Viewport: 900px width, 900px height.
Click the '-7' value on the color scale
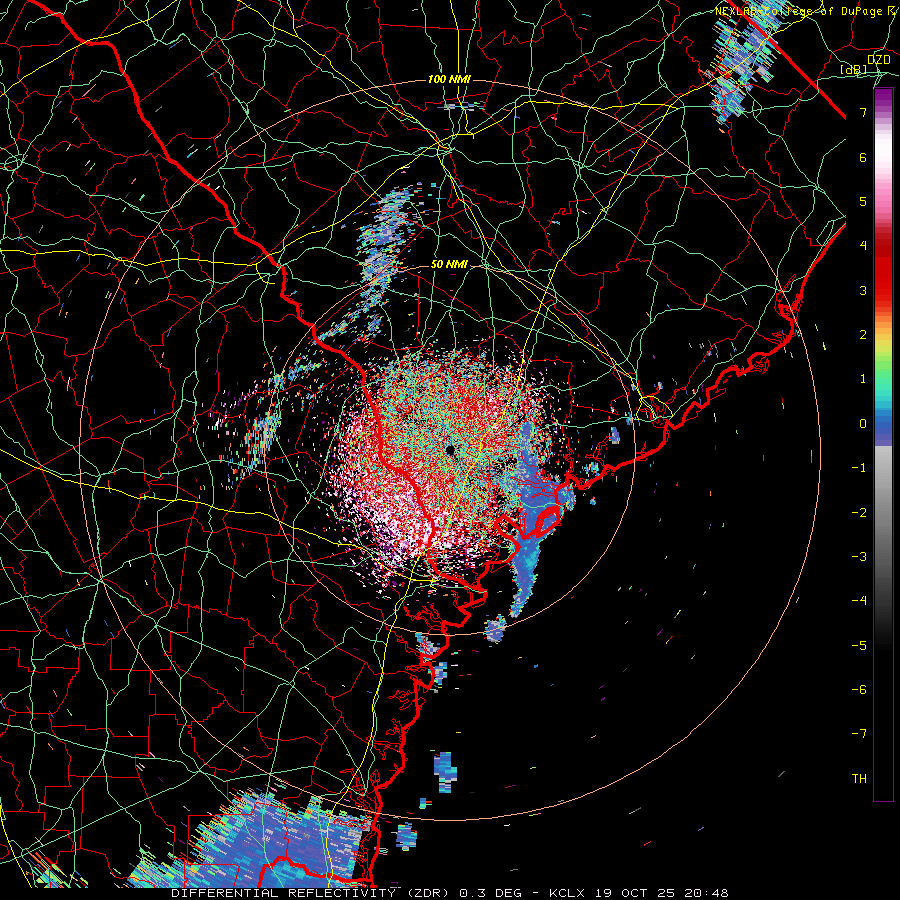(x=859, y=734)
